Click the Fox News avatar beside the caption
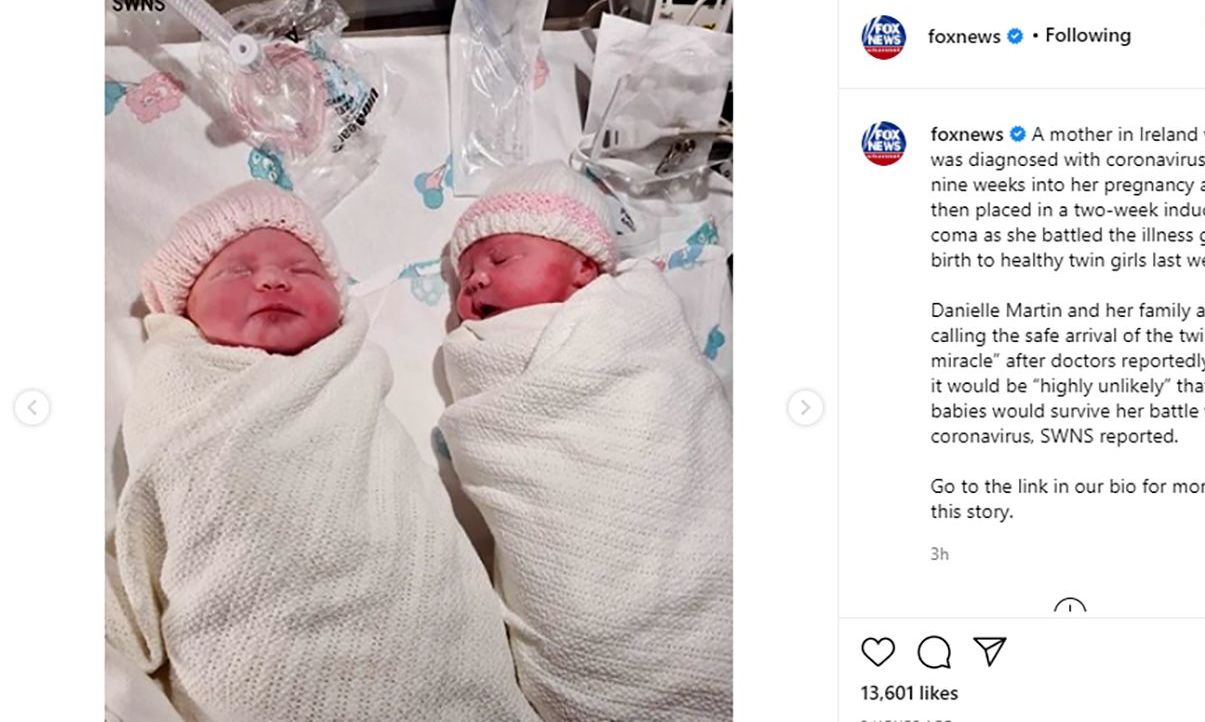 click(883, 143)
